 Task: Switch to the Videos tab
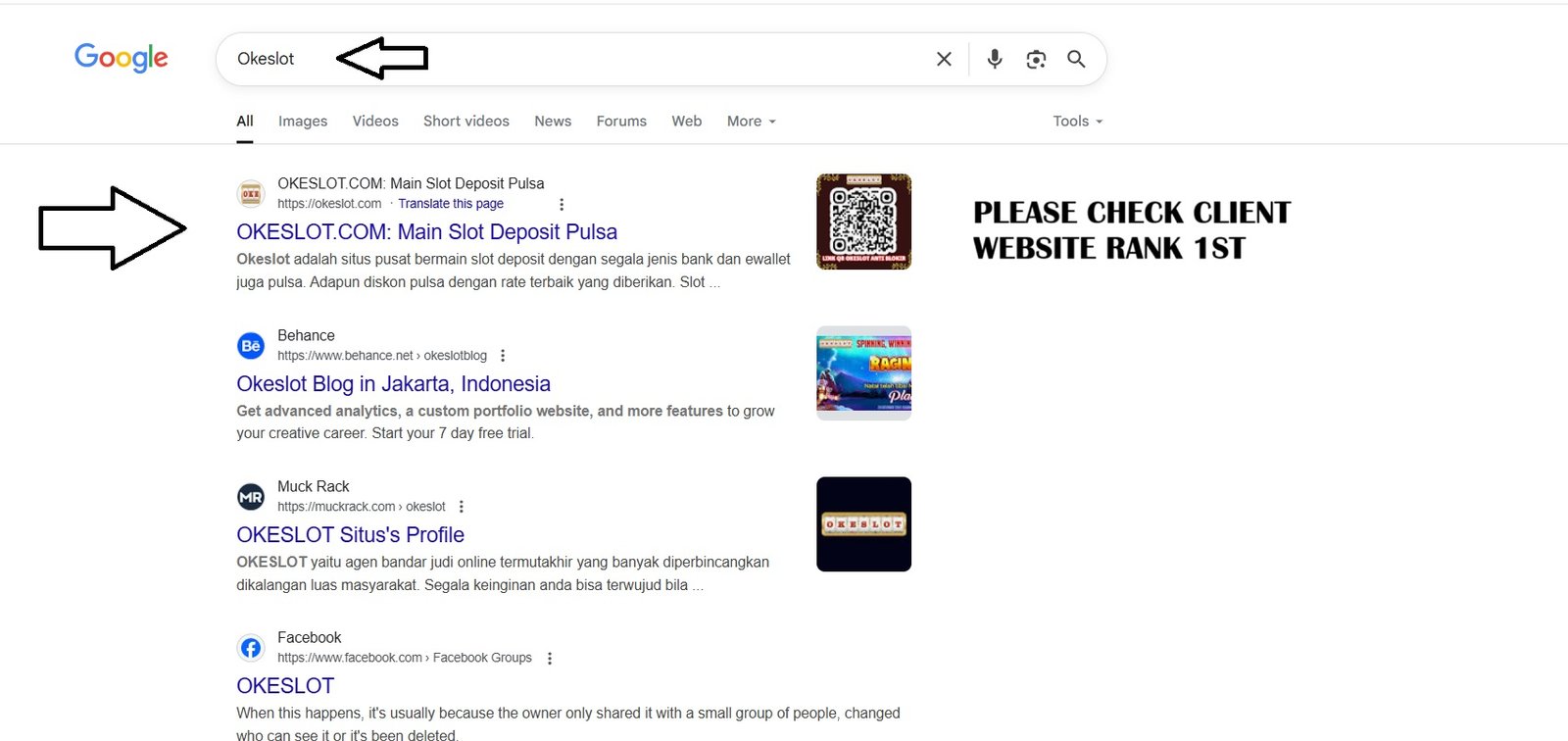coord(375,122)
